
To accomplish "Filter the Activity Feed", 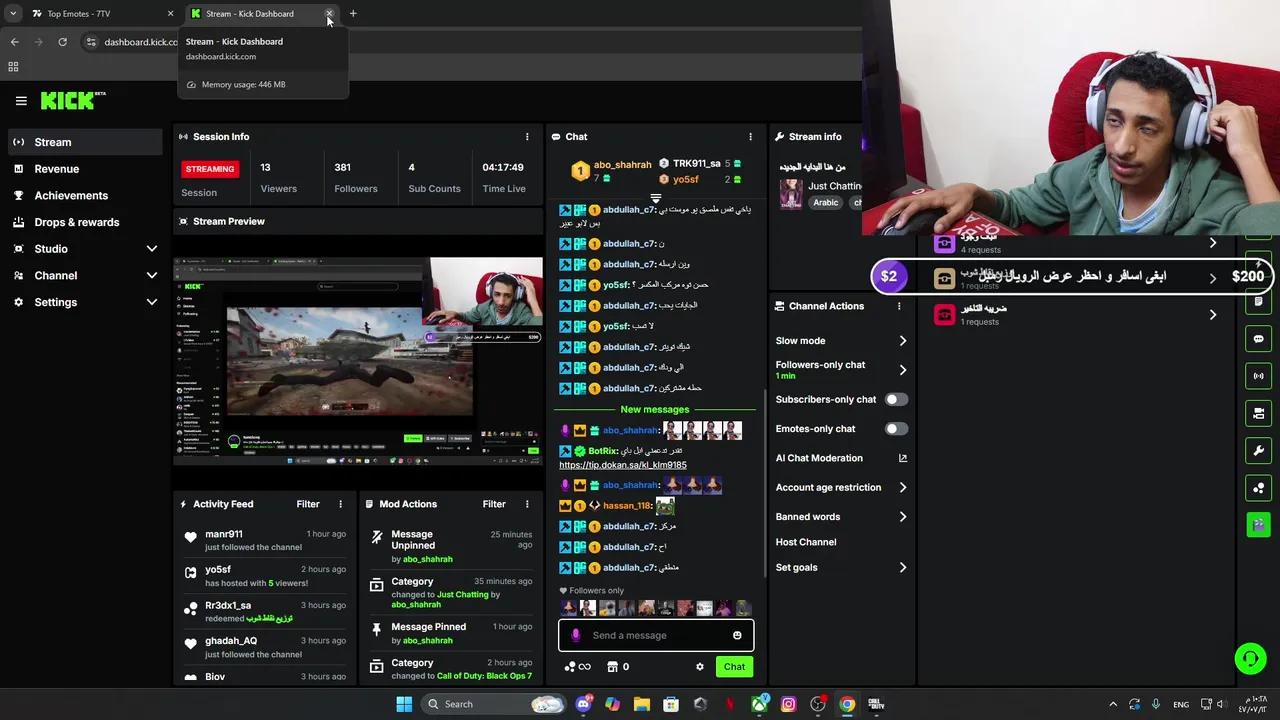I will (x=308, y=504).
